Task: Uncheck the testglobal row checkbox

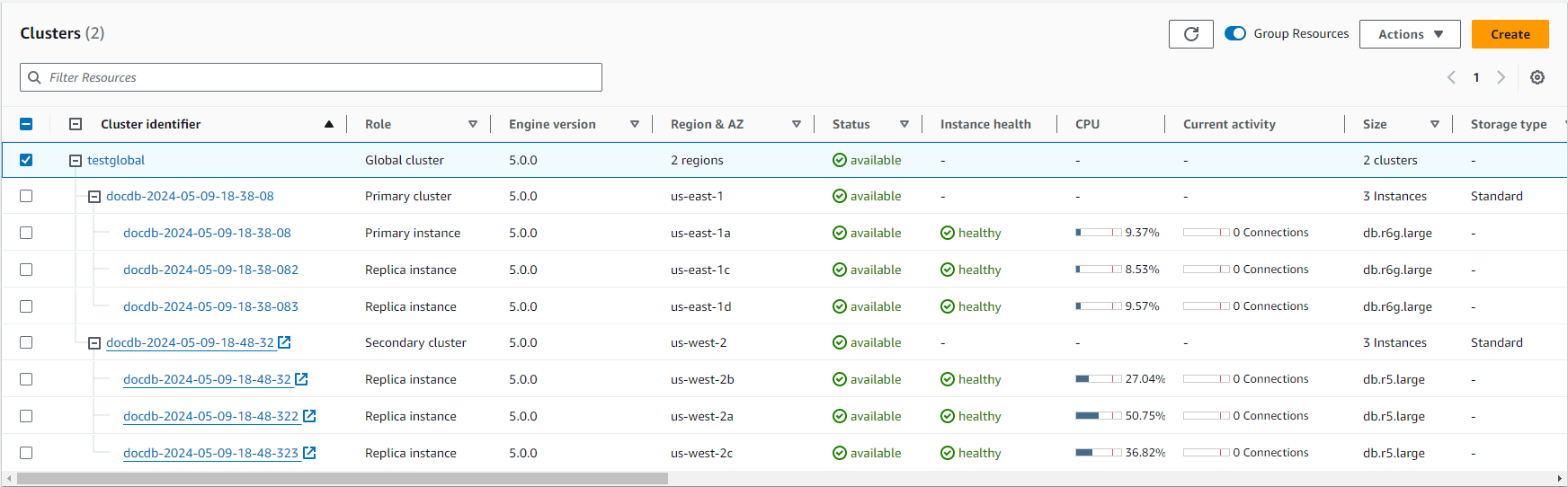Action: [x=26, y=160]
